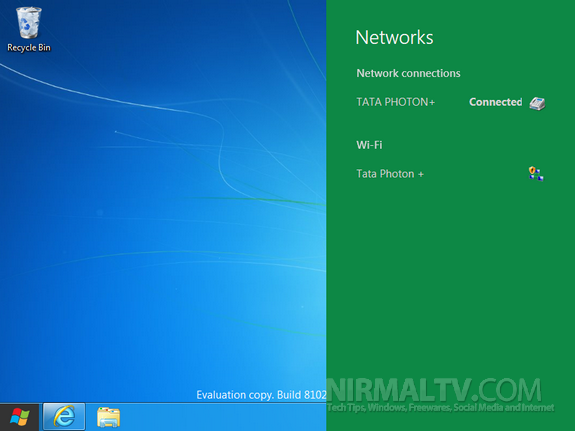The width and height of the screenshot is (575, 431).
Task: Click the Evaluation copy Build 8102 text
Action: tap(261, 395)
